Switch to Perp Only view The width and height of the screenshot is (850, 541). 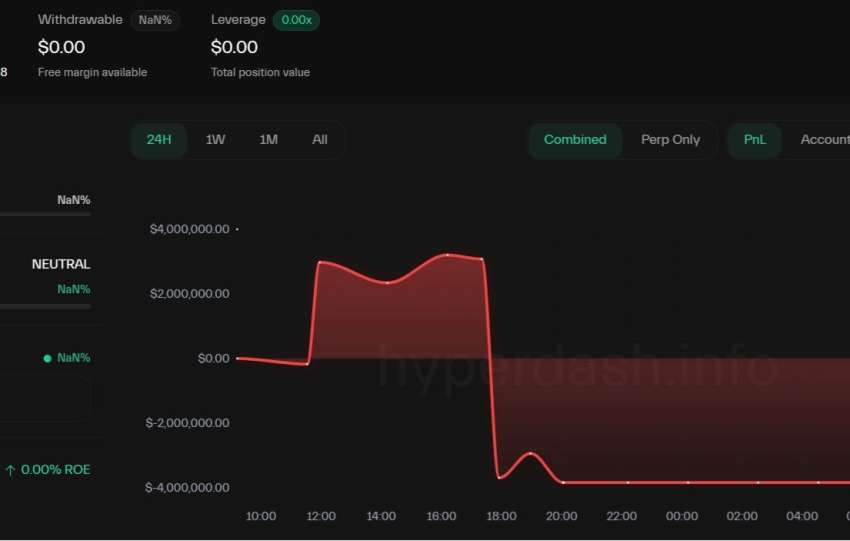[x=670, y=140]
